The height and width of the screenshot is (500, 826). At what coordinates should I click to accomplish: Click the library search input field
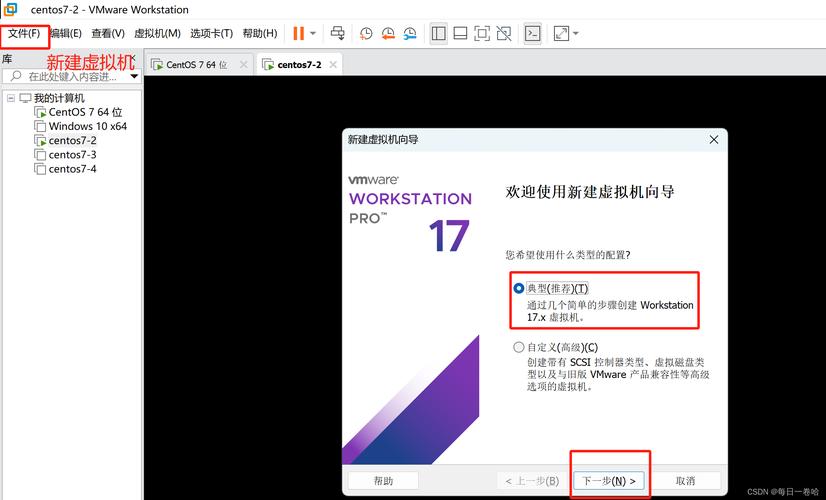(x=74, y=76)
